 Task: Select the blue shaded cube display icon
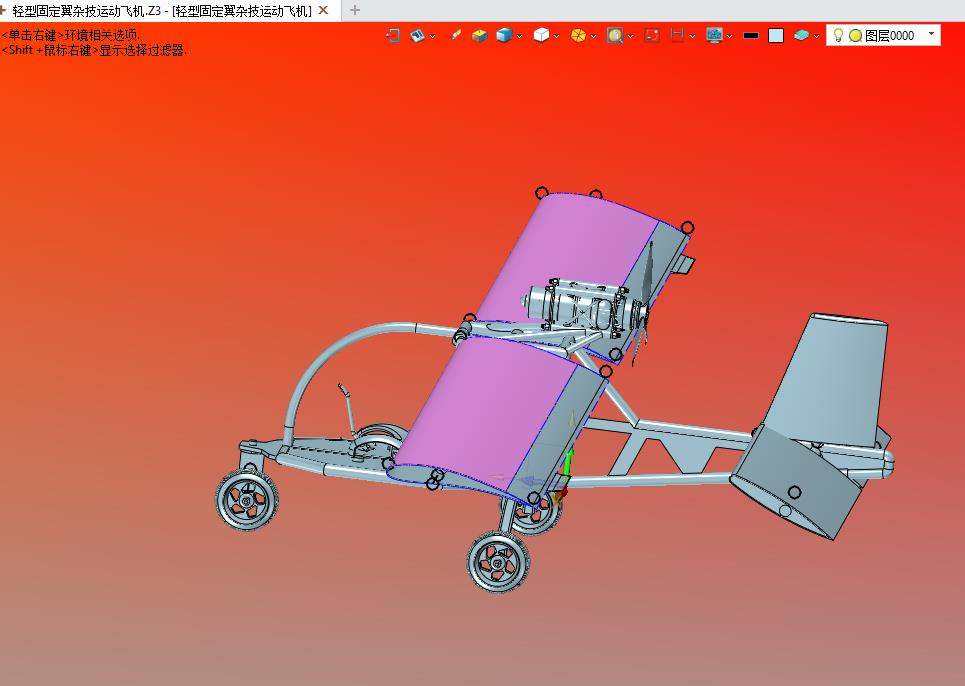tap(504, 35)
